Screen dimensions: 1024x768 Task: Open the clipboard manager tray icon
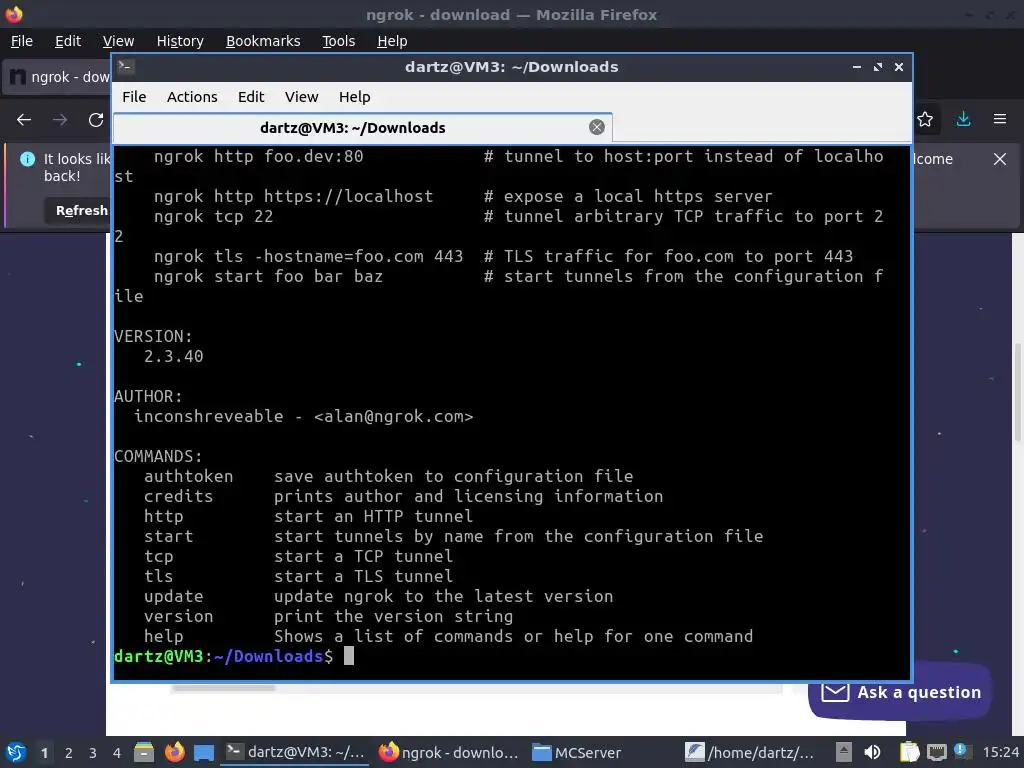[908, 752]
